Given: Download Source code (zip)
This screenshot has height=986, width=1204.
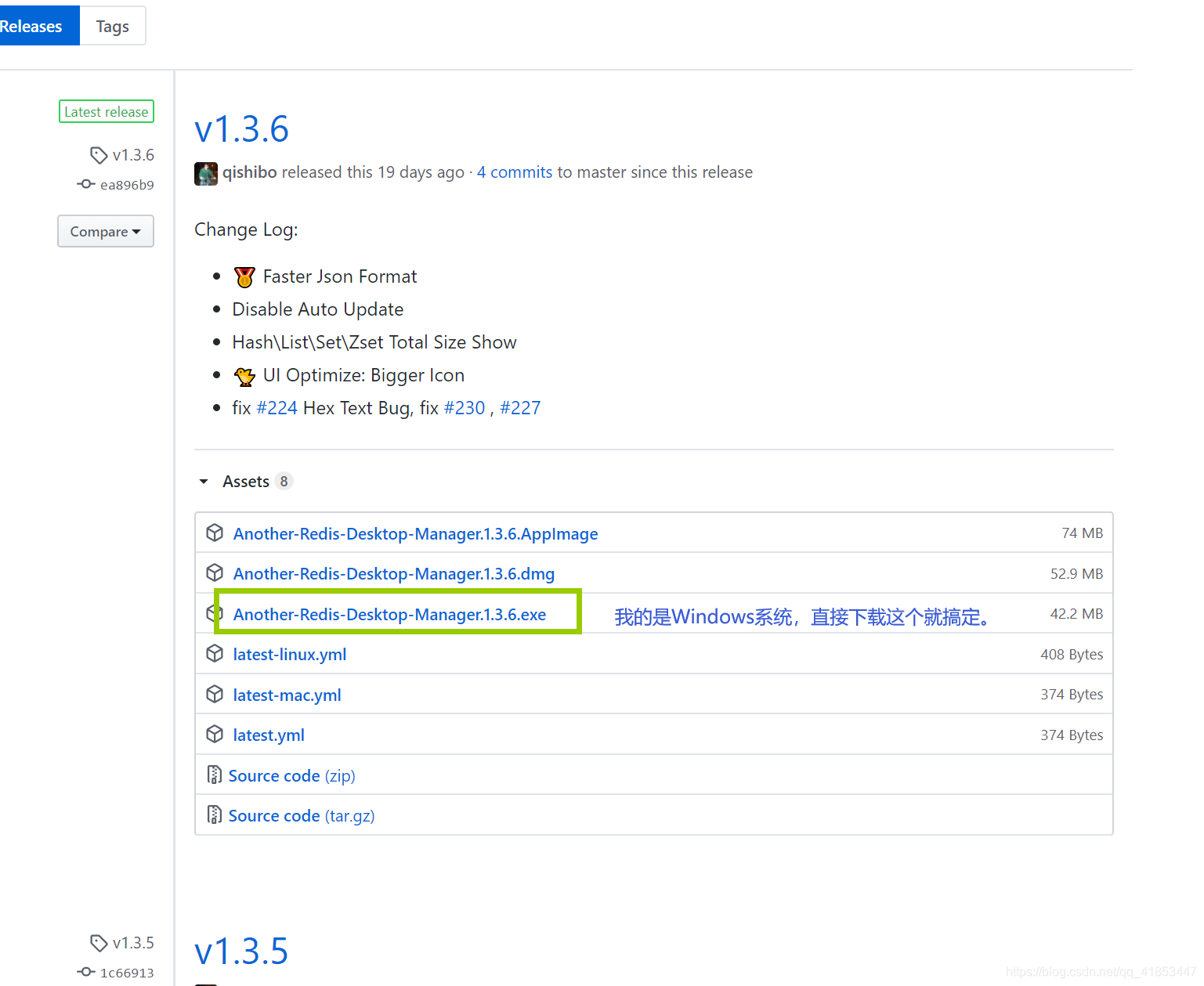Looking at the screenshot, I should coord(292,776).
